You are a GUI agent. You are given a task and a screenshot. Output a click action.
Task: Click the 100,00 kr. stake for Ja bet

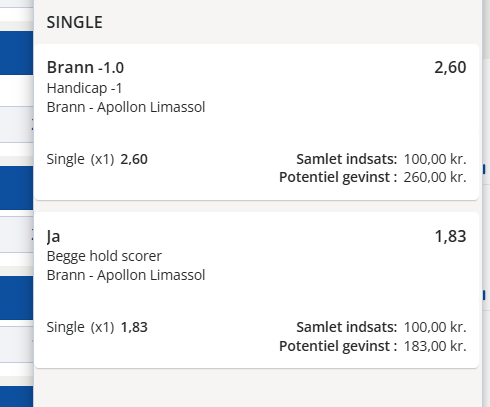[x=435, y=327]
